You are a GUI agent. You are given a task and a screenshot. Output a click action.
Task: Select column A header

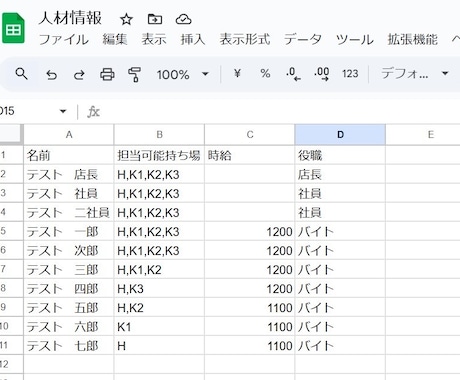point(69,135)
